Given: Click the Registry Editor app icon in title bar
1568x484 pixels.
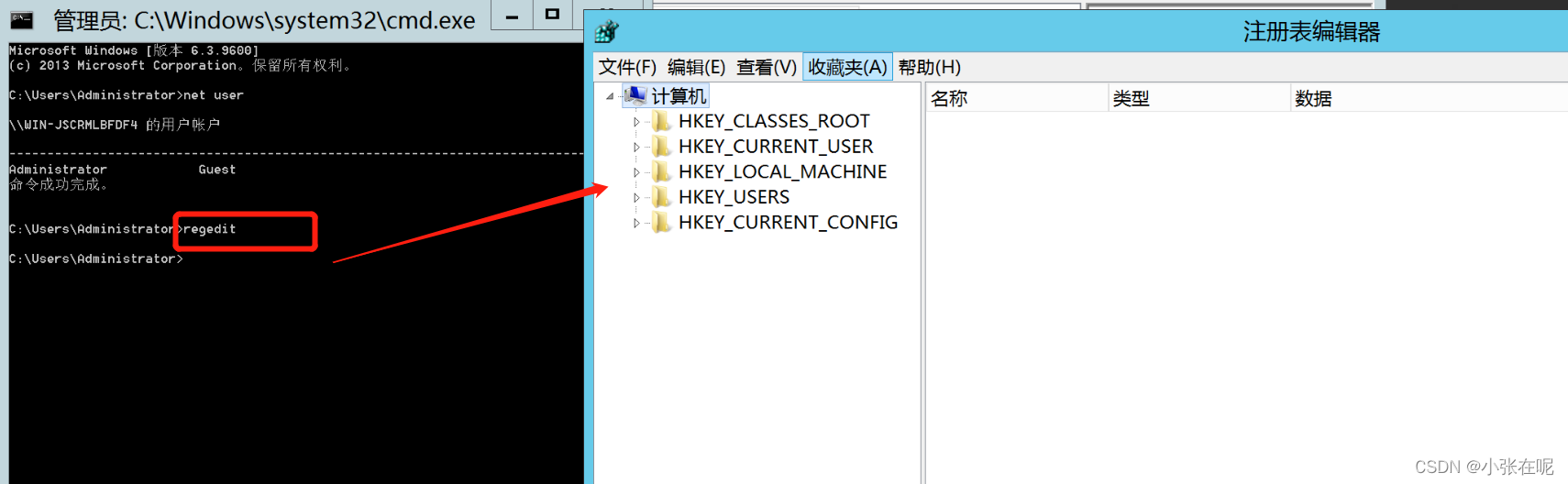Looking at the screenshot, I should tap(606, 32).
